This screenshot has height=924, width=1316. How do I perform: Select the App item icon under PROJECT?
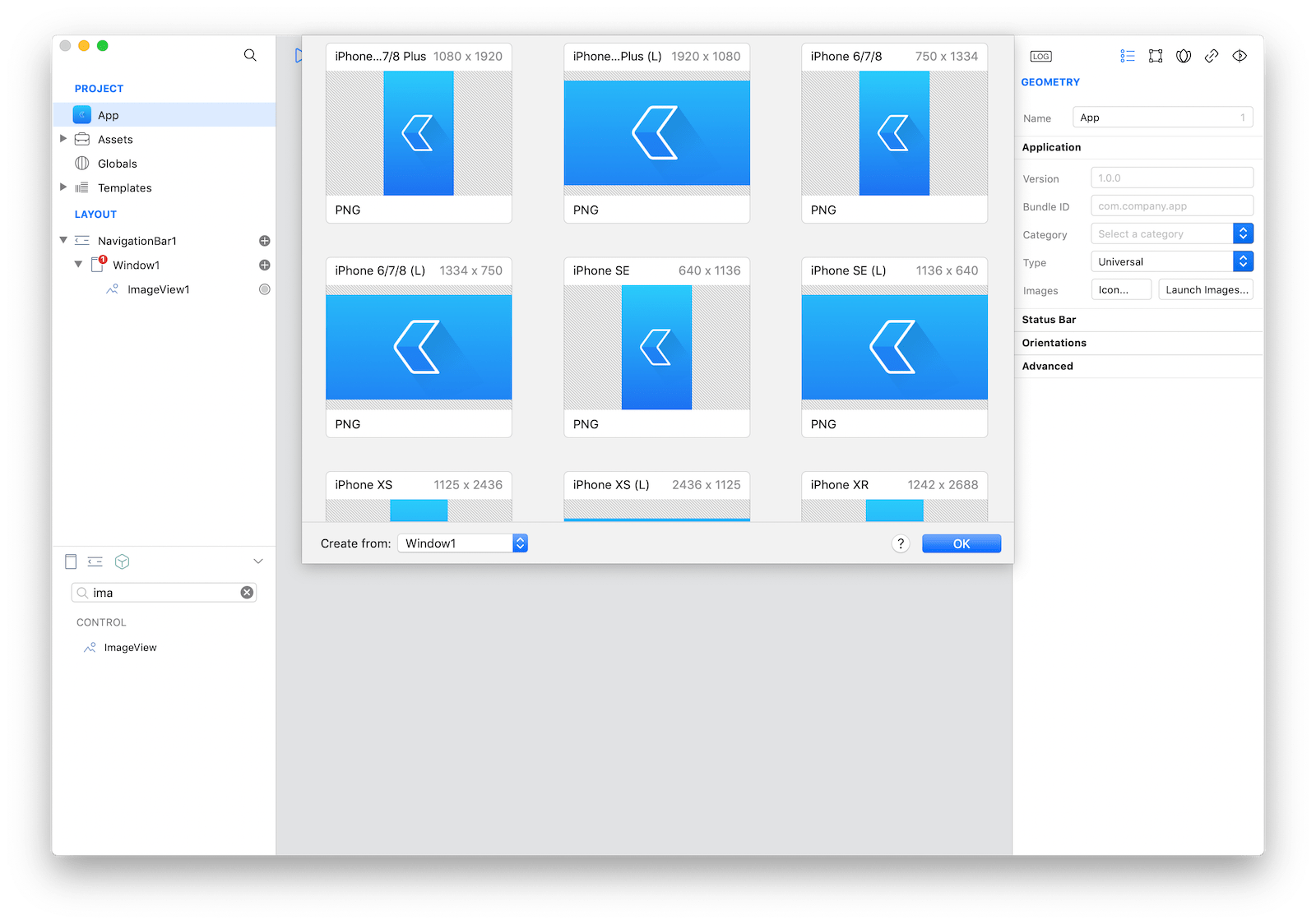82,115
